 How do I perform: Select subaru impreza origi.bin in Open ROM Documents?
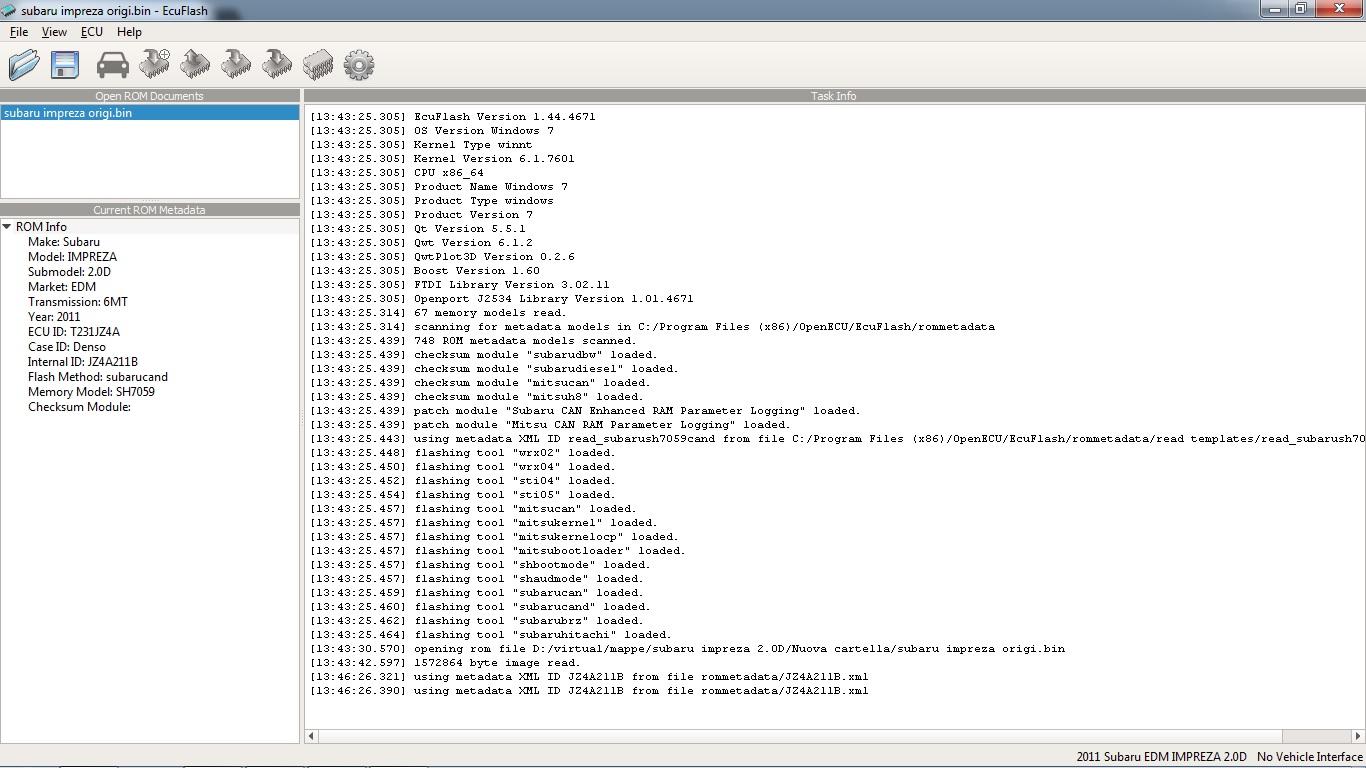point(150,113)
